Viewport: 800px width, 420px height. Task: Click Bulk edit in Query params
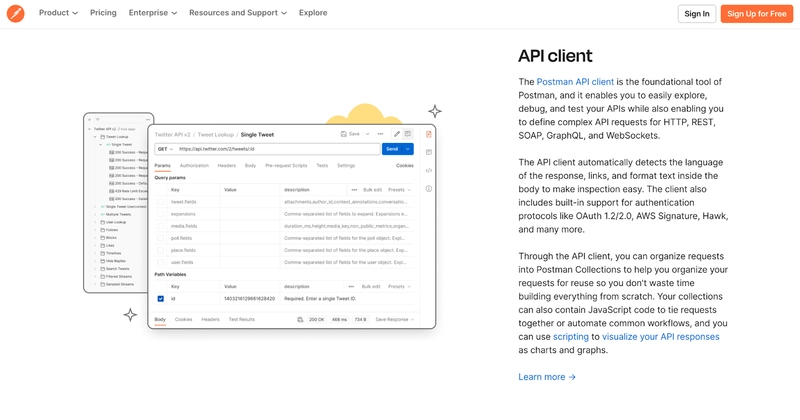[372, 190]
